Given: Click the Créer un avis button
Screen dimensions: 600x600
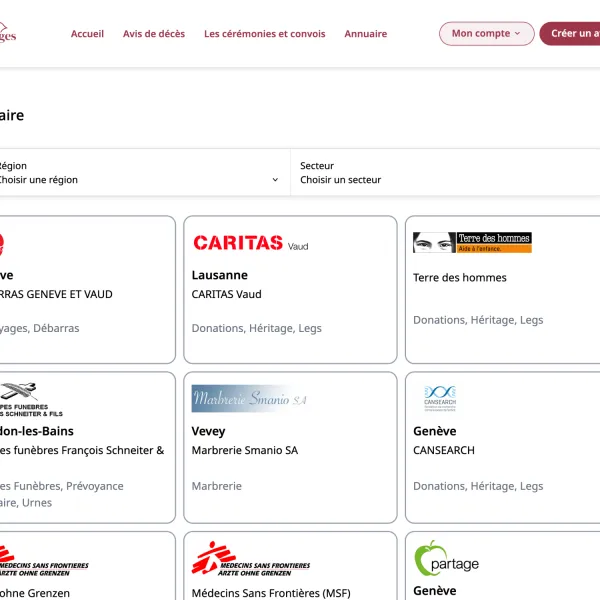Looking at the screenshot, I should coord(572,34).
